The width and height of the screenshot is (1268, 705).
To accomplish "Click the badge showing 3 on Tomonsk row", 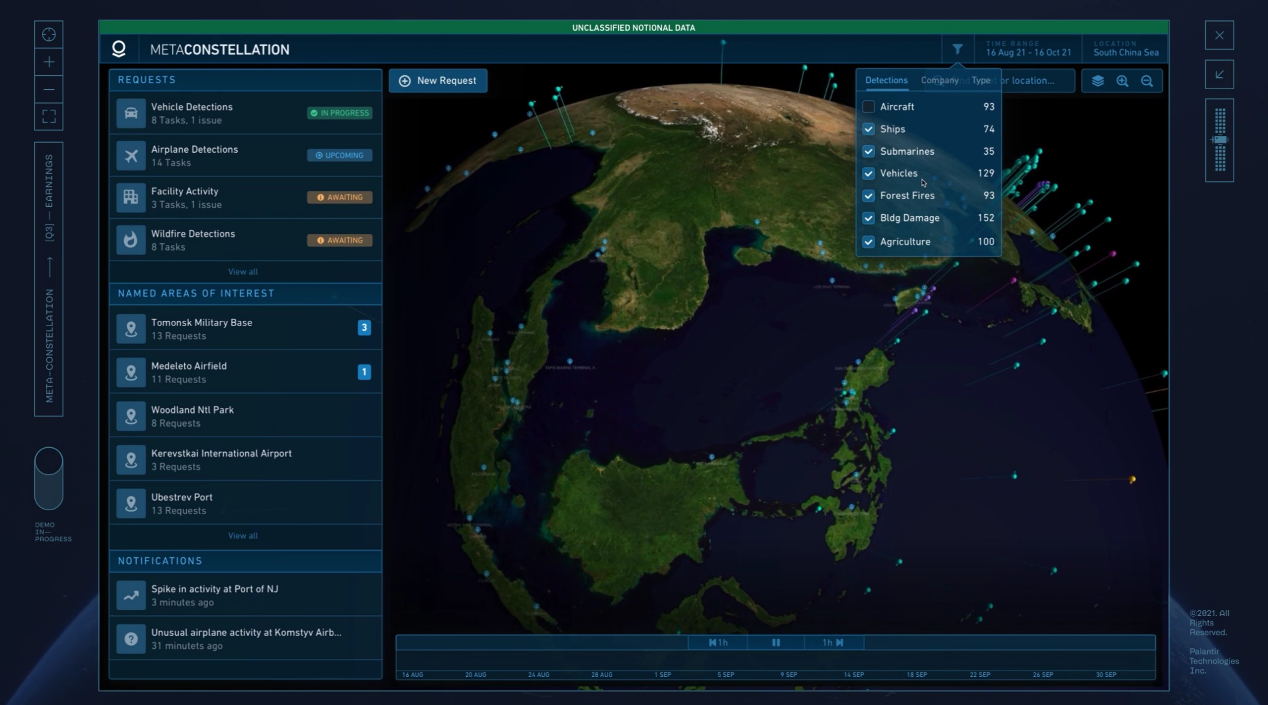I will point(364,328).
